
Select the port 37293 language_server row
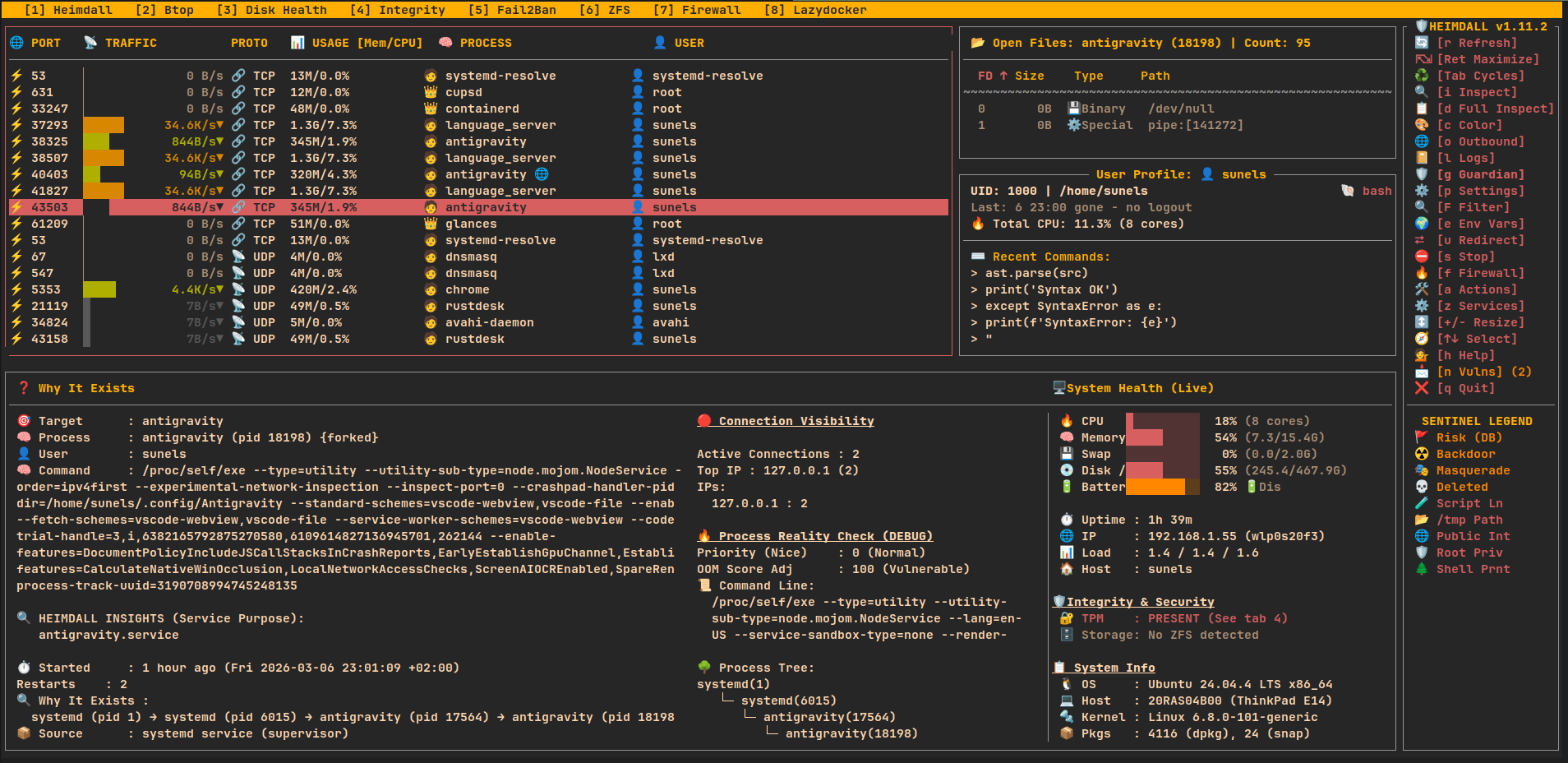click(x=479, y=125)
